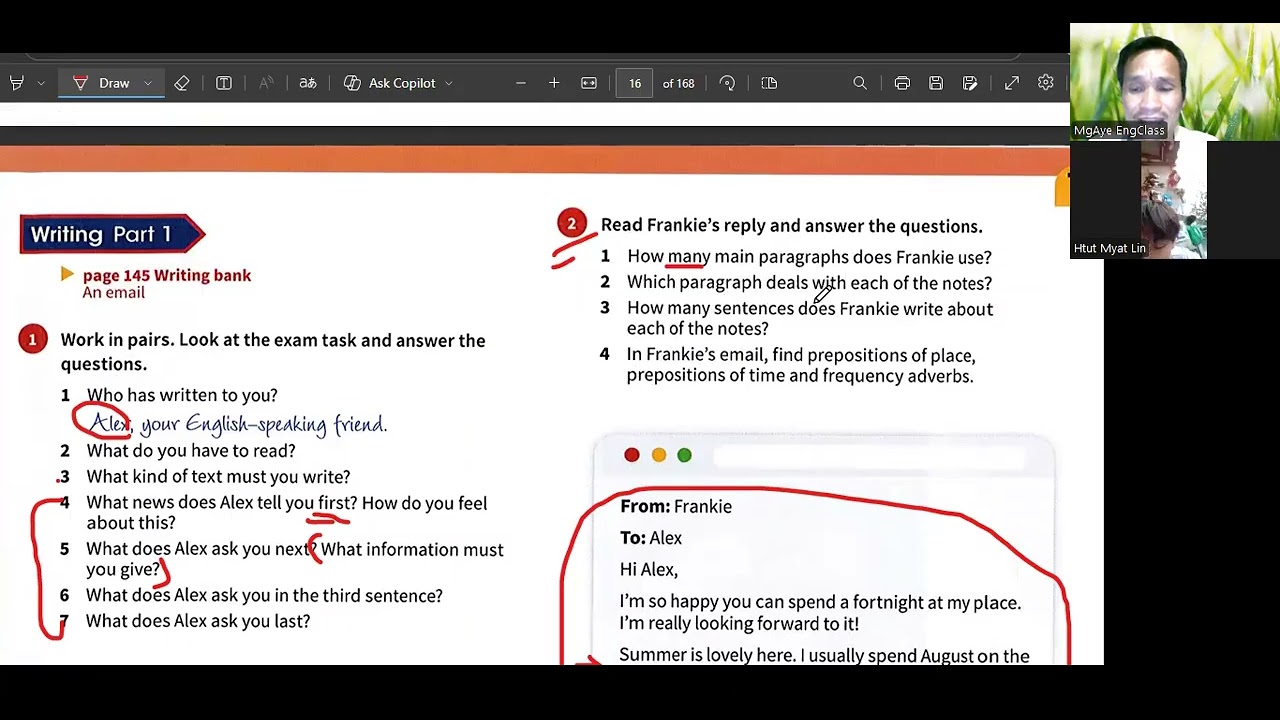Click the 'Writing Part 1' heading banner
Viewport: 1280px width, 720px height.
pos(112,234)
